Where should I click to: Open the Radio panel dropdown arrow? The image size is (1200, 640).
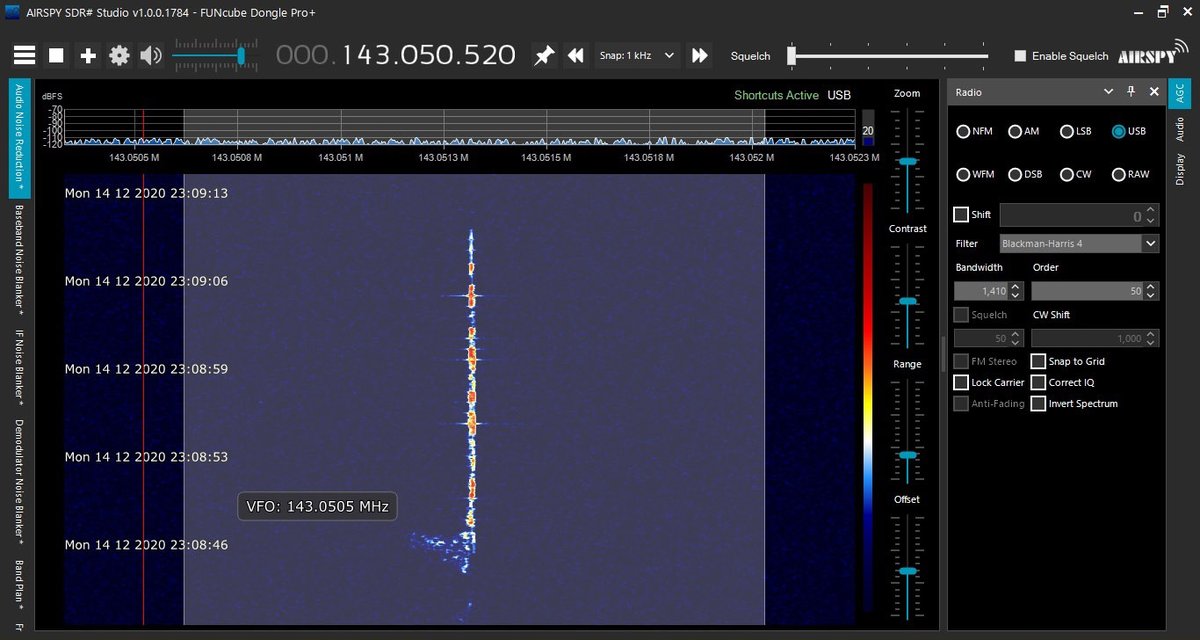1108,91
